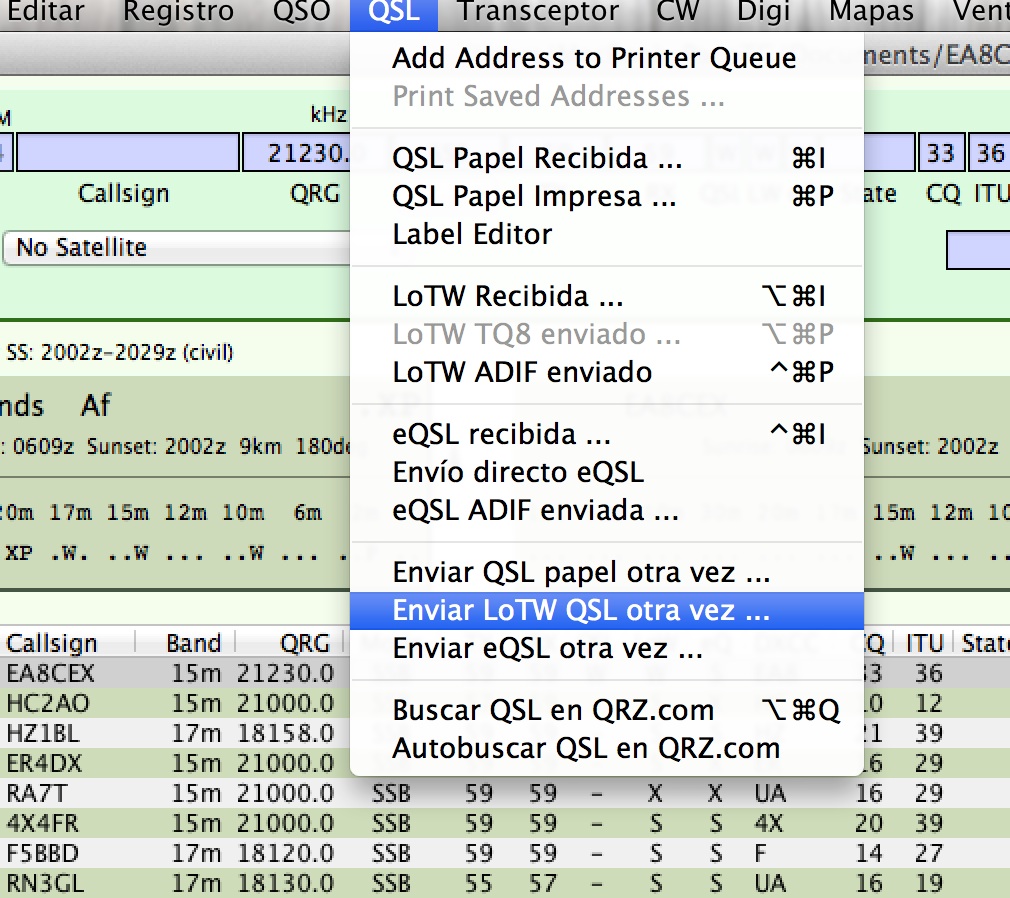This screenshot has height=898, width=1010.
Task: Click UA DXCC prefix in RA7T row
Action: (x=770, y=793)
